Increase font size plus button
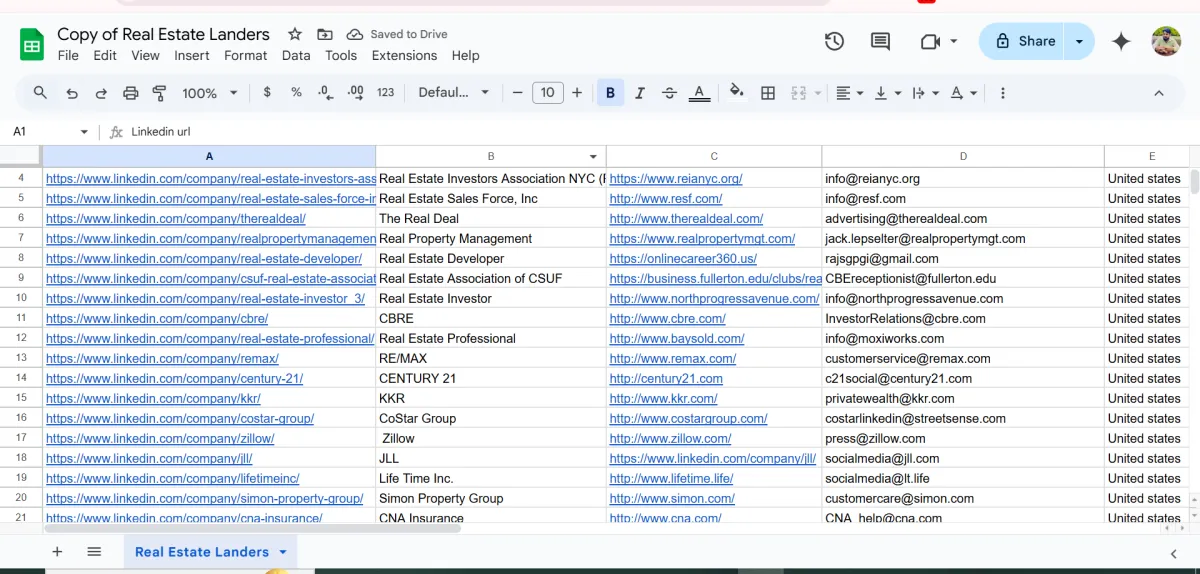Viewport: 1200px width, 574px height. tap(577, 93)
